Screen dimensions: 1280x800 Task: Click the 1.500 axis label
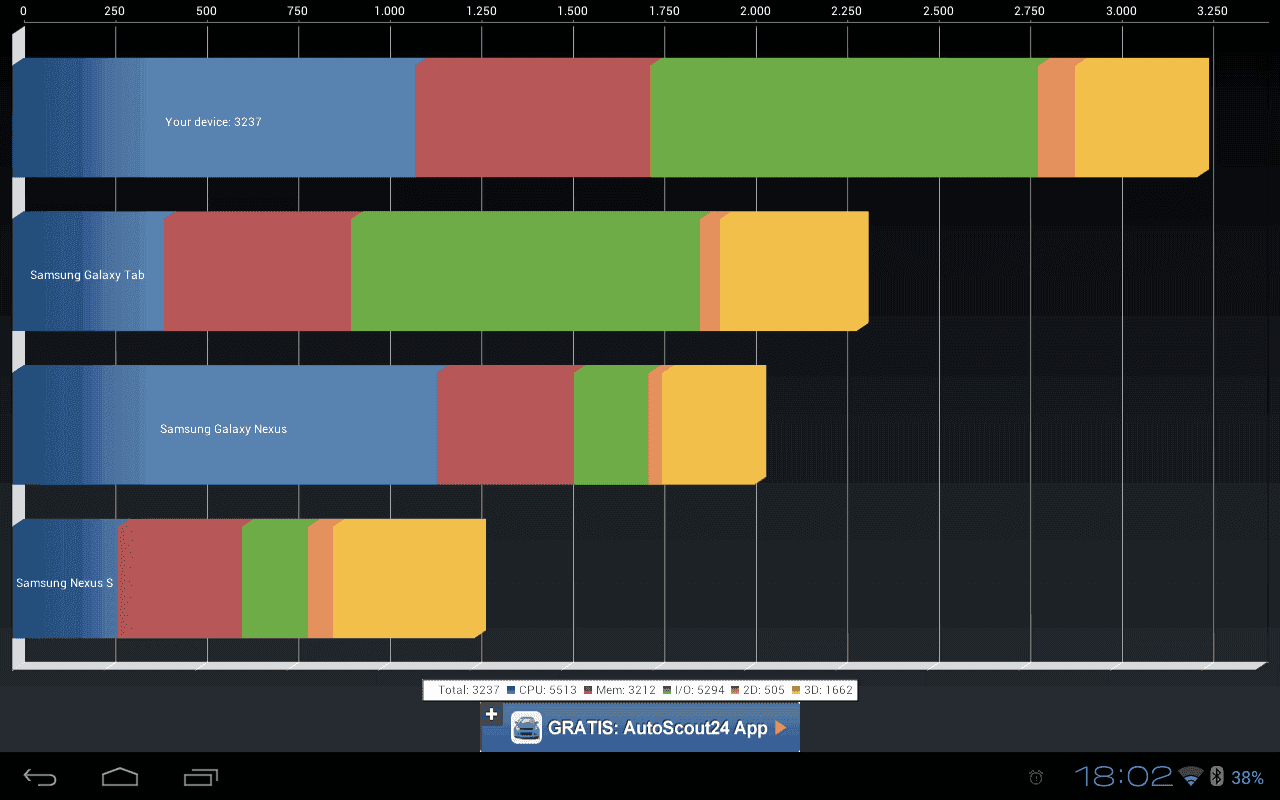tap(572, 11)
